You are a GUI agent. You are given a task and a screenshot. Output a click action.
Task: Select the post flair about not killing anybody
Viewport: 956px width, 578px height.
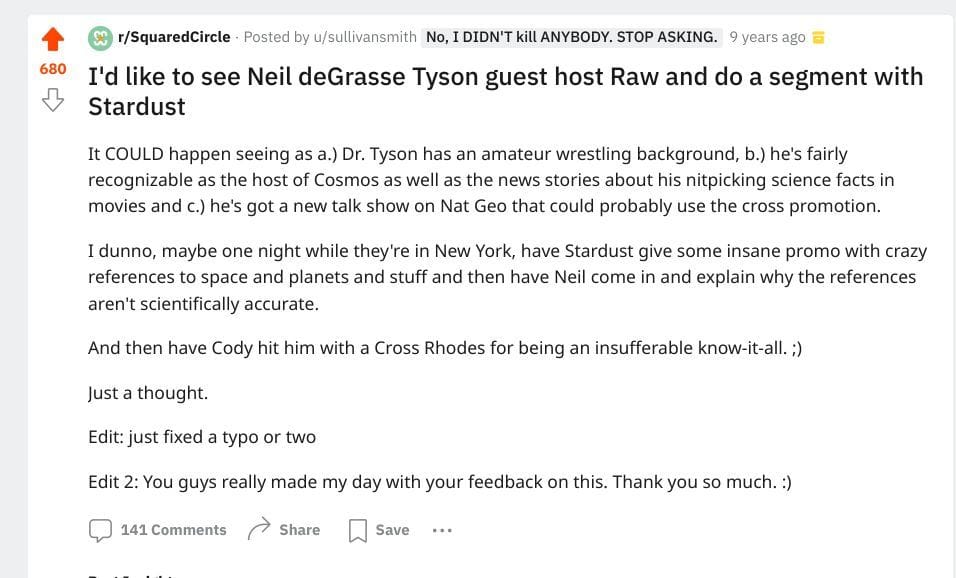[x=571, y=37]
